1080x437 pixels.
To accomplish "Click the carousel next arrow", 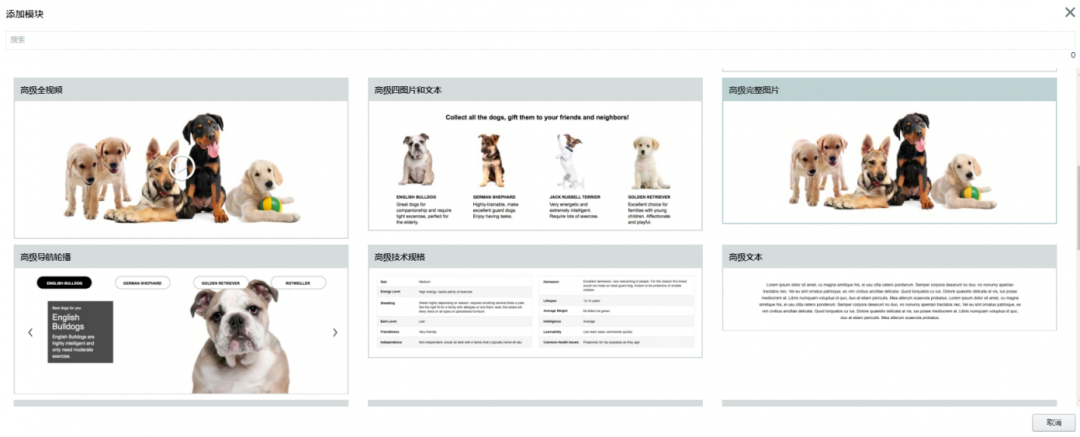I will pos(334,333).
